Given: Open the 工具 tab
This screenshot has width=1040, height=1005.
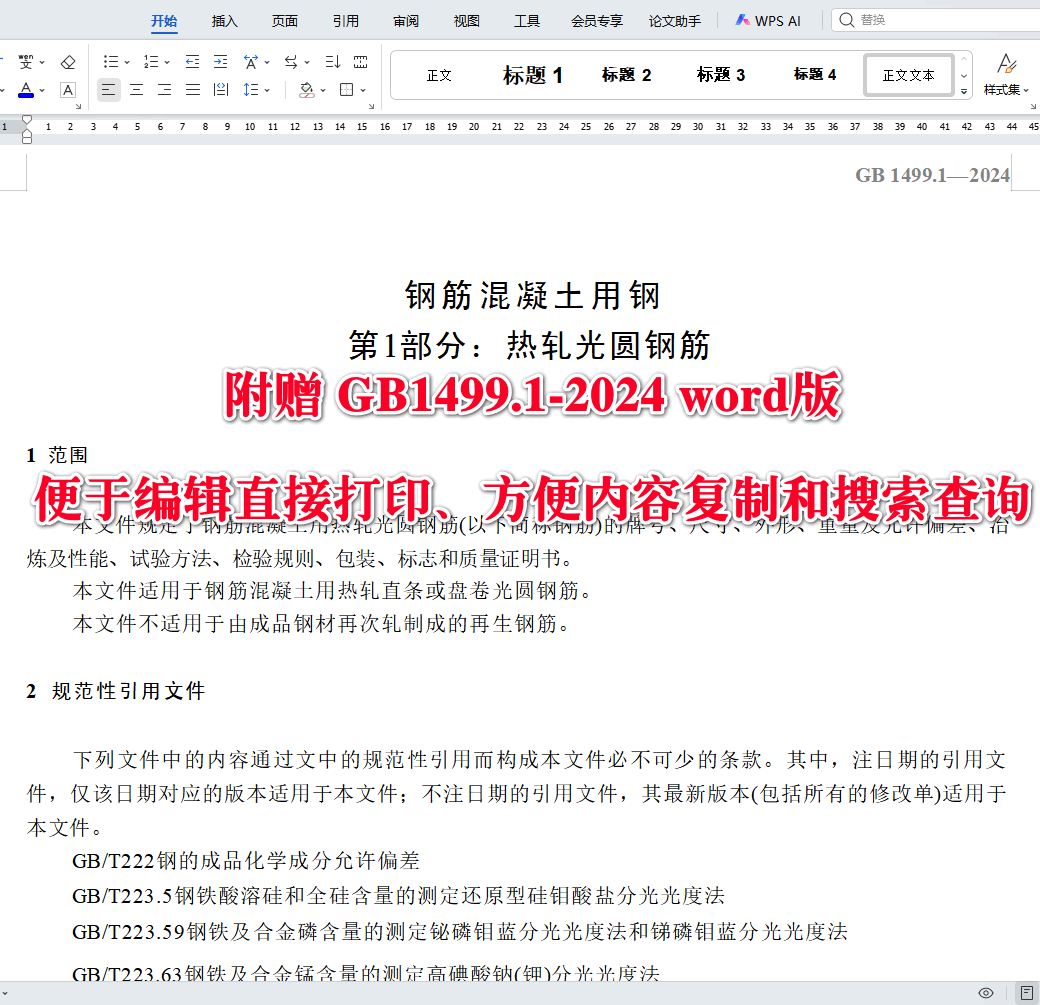Looking at the screenshot, I should 527,21.
